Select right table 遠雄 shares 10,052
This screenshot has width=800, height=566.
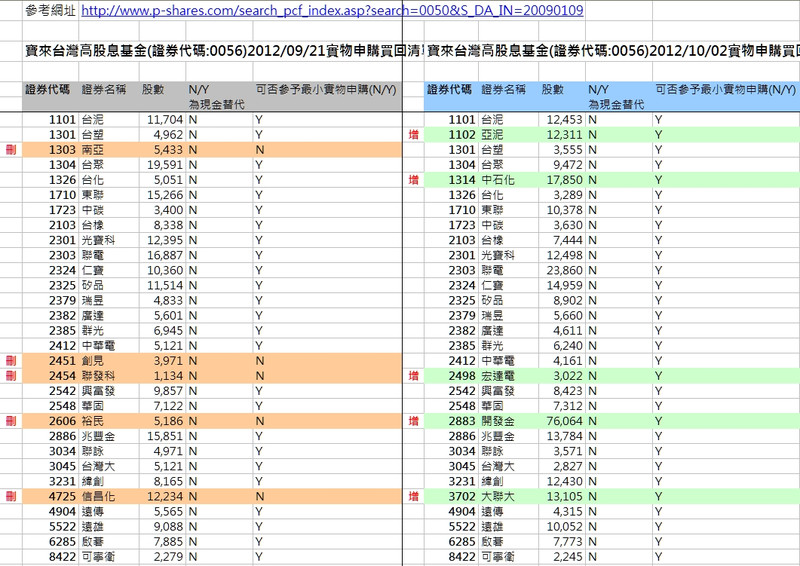(564, 527)
